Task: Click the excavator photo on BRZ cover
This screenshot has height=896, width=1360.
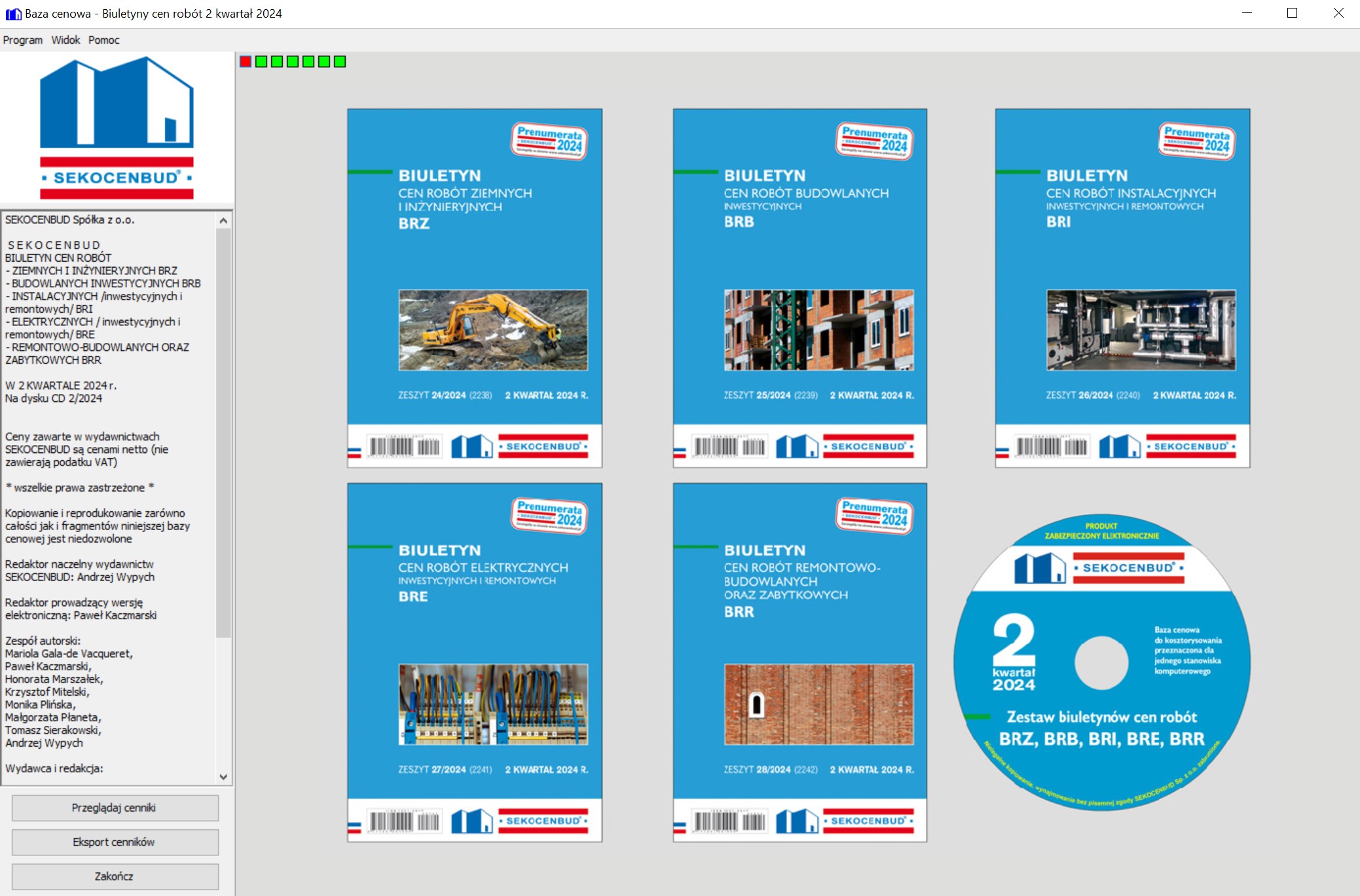Action: (x=493, y=330)
